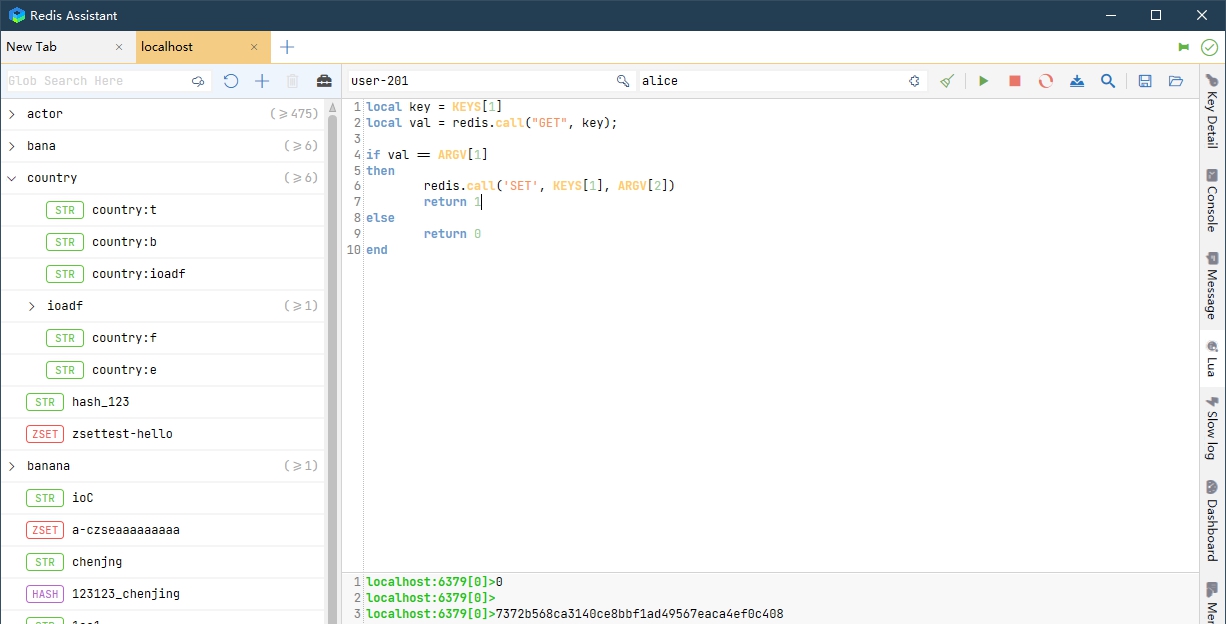Add a new key using the plus icon

point(262,80)
